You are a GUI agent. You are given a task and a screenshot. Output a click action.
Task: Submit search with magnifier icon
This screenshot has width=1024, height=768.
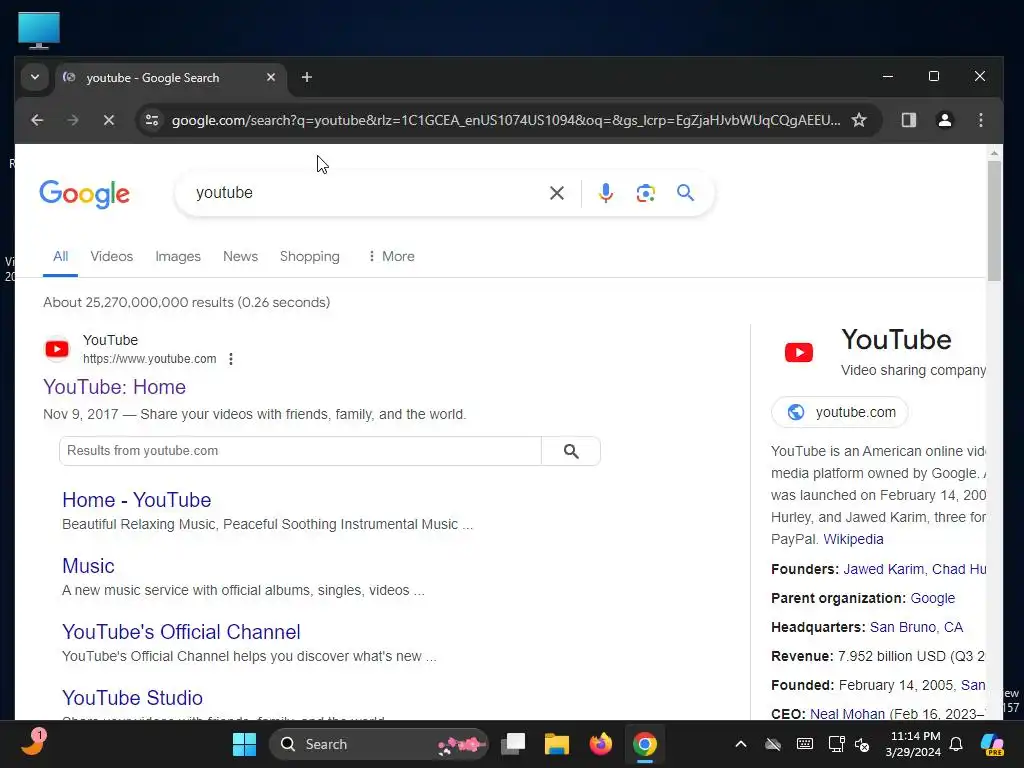pyautogui.click(x=685, y=193)
